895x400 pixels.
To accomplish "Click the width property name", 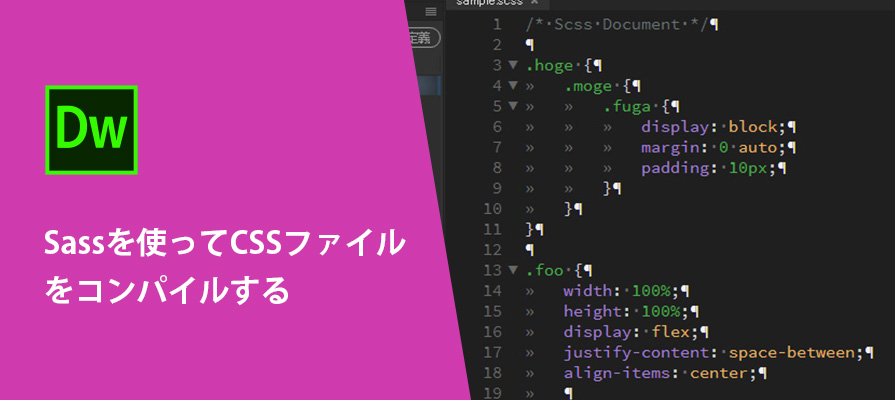I will click(x=587, y=291).
